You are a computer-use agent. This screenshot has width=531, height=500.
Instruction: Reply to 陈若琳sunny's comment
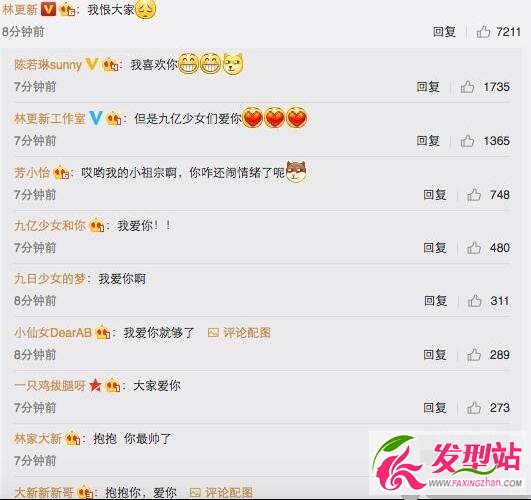pyautogui.click(x=428, y=87)
